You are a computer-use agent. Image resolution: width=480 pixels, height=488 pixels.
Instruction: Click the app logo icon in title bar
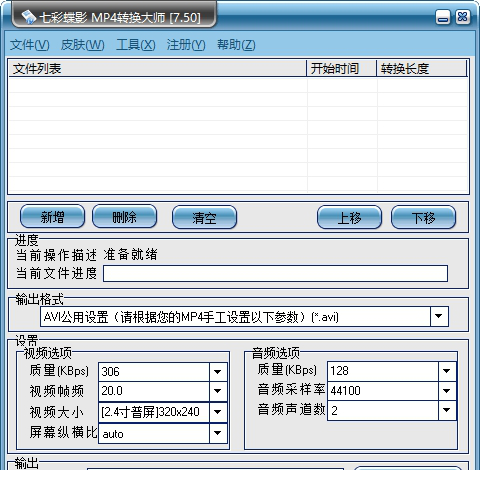tap(28, 17)
